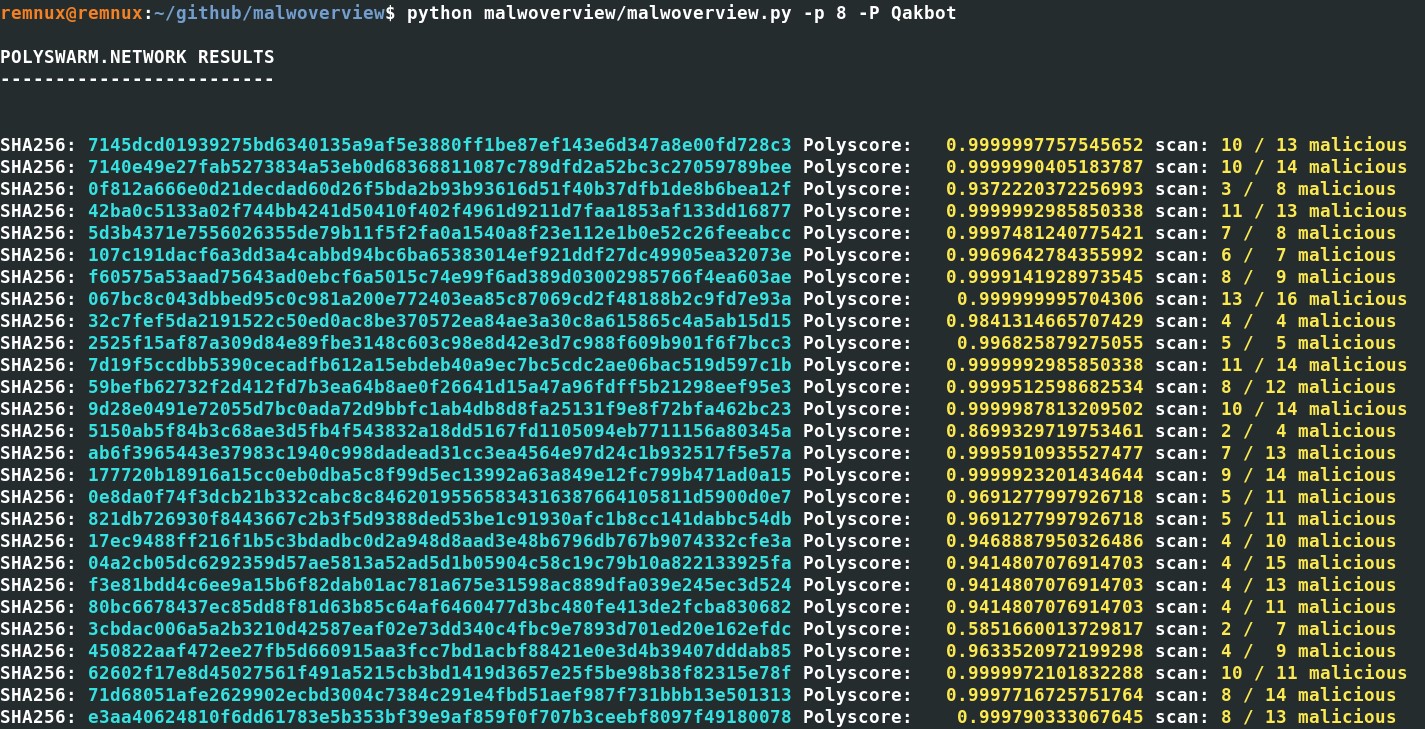
Task: Click the python malwoverview.py command text
Action: (x=681, y=13)
